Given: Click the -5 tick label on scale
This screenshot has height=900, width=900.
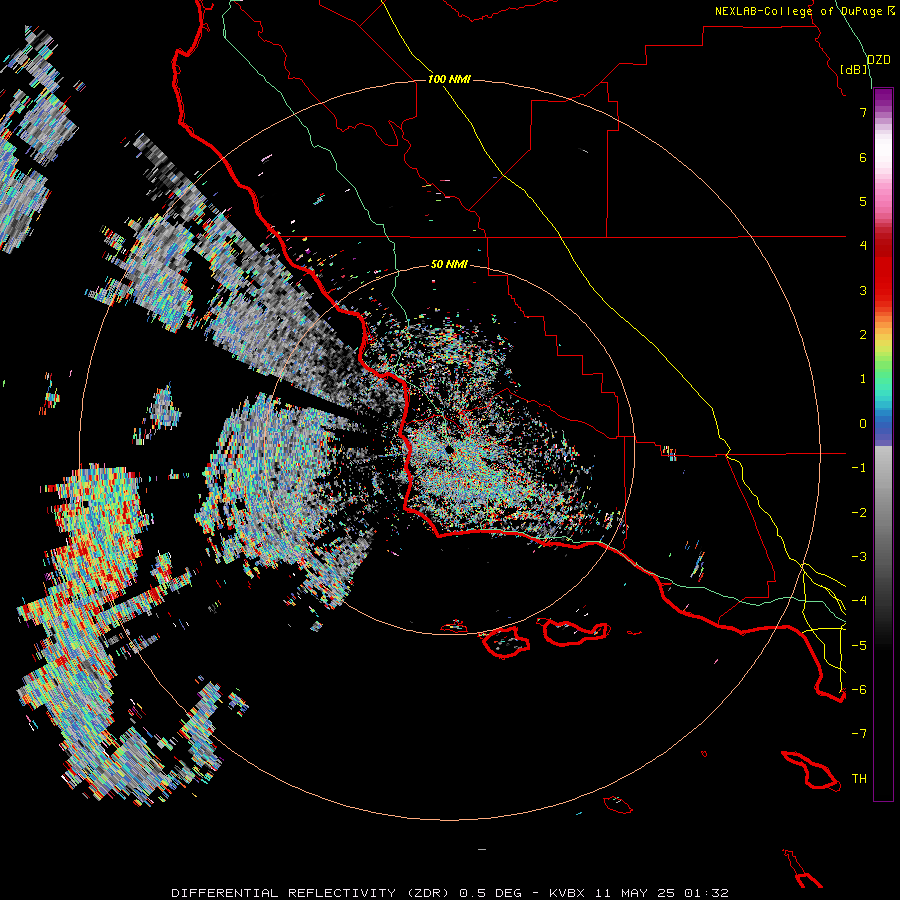Looking at the screenshot, I should tap(859, 646).
